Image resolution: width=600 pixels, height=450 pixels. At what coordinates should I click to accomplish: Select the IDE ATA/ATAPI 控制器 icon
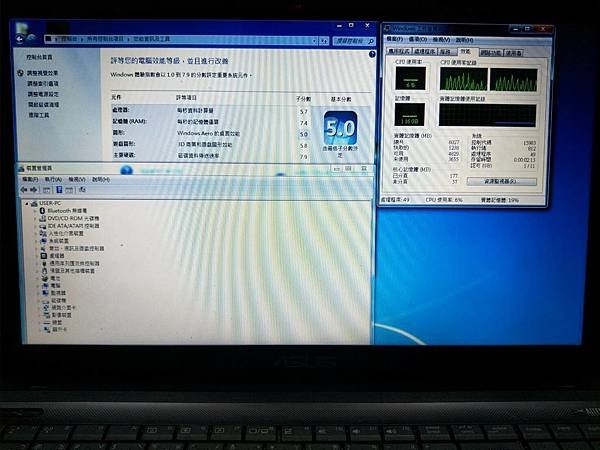click(42, 226)
